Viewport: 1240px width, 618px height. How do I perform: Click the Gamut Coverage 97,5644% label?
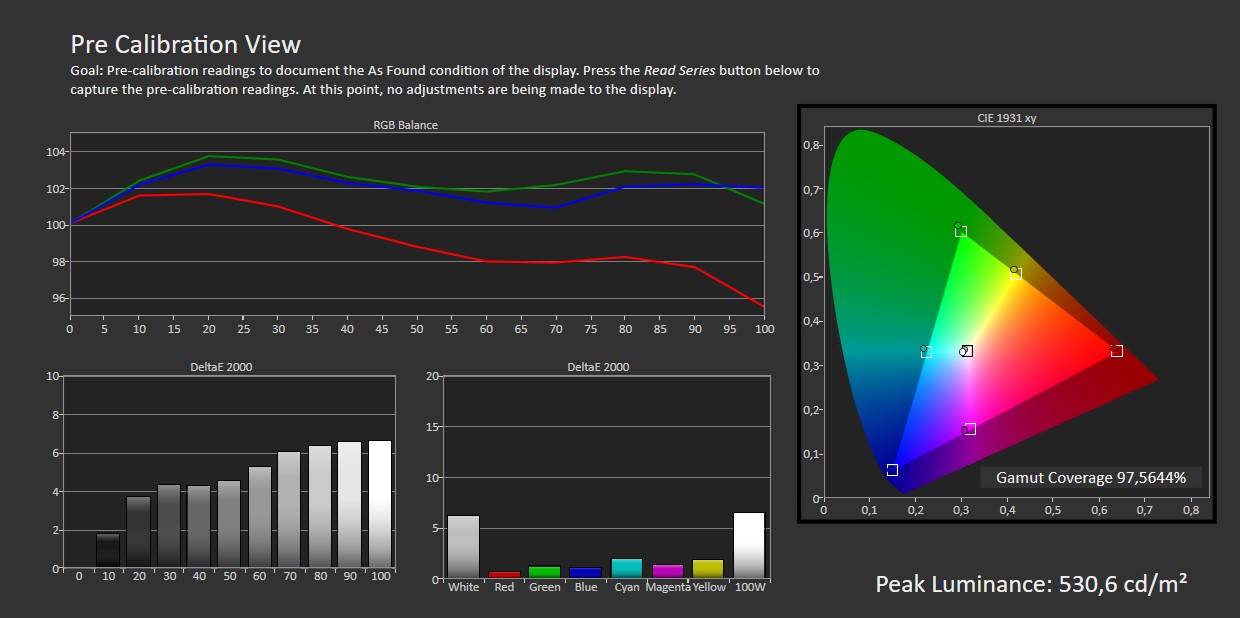[x=1090, y=478]
